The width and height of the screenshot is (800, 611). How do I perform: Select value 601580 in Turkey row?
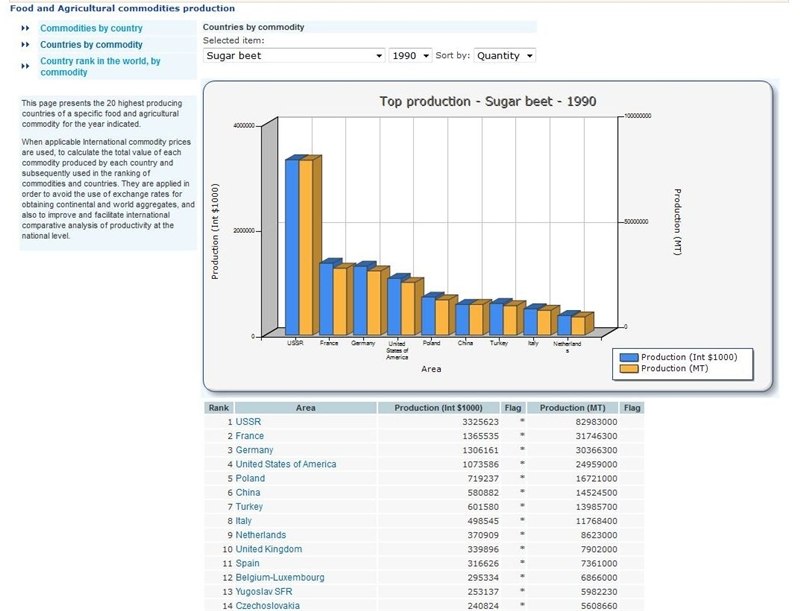[483, 507]
